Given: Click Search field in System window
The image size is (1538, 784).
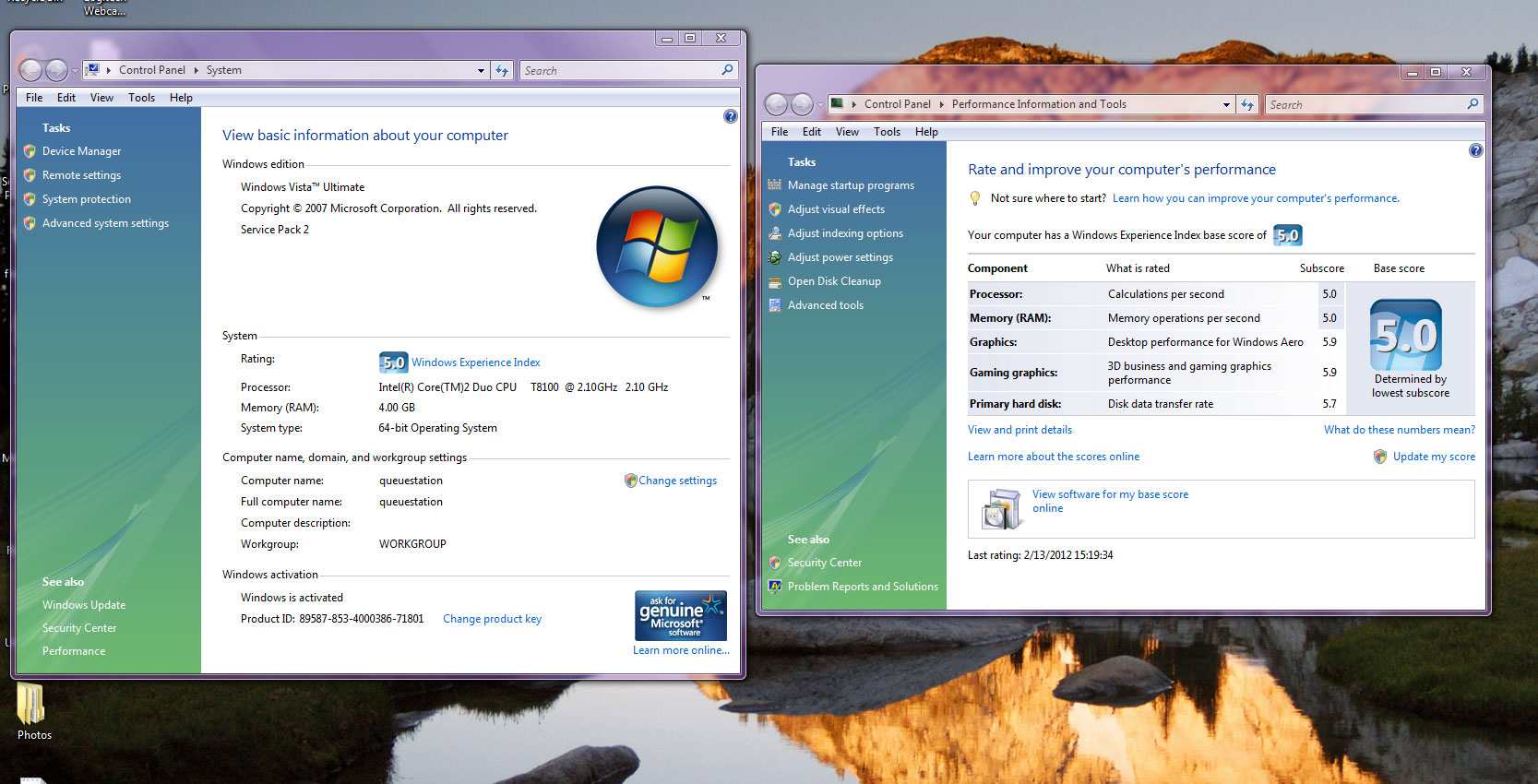Looking at the screenshot, I should pyautogui.click(x=619, y=70).
